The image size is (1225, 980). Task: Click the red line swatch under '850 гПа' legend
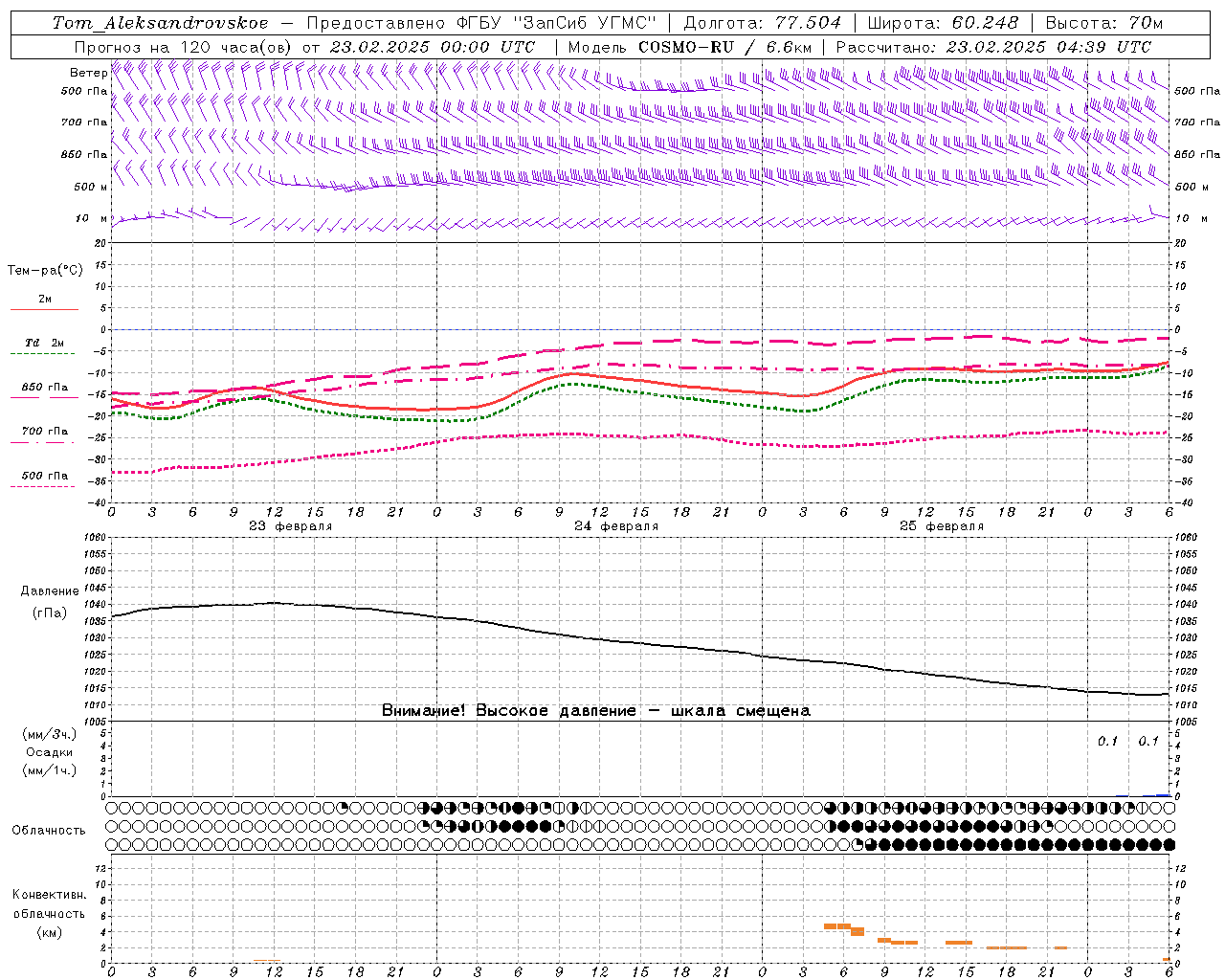click(x=44, y=398)
